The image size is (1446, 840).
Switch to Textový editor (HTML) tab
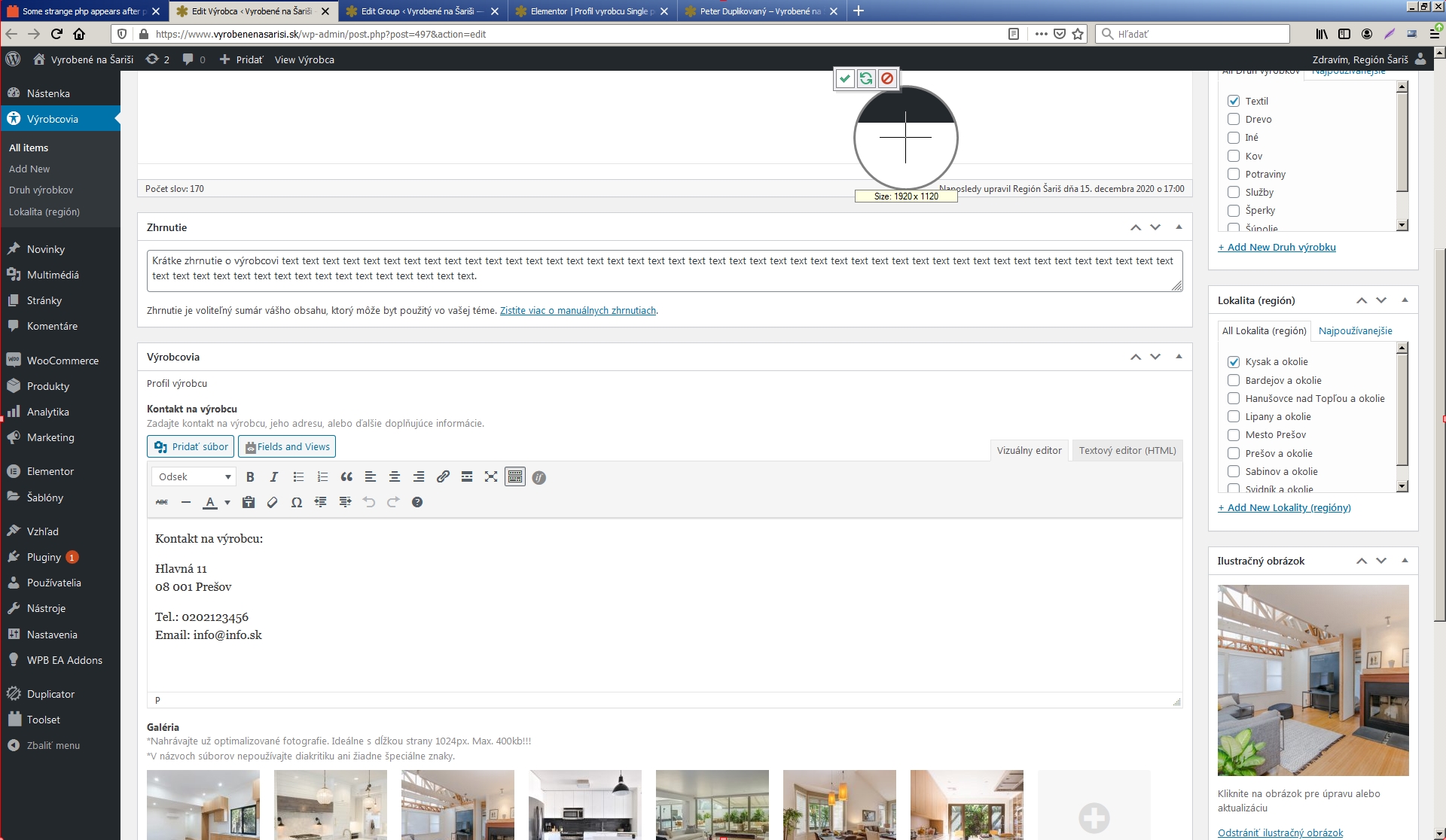[1127, 450]
